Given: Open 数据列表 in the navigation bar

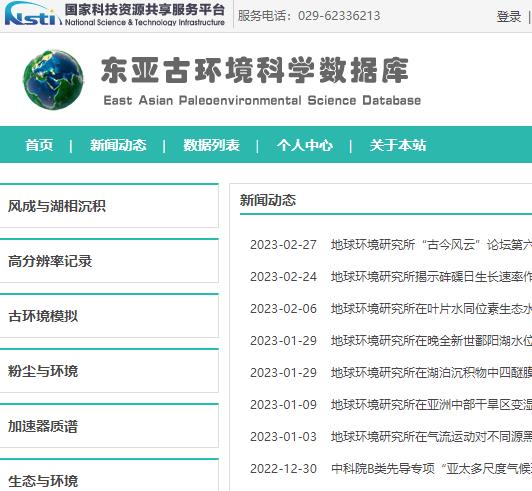Looking at the screenshot, I should click(x=211, y=145).
